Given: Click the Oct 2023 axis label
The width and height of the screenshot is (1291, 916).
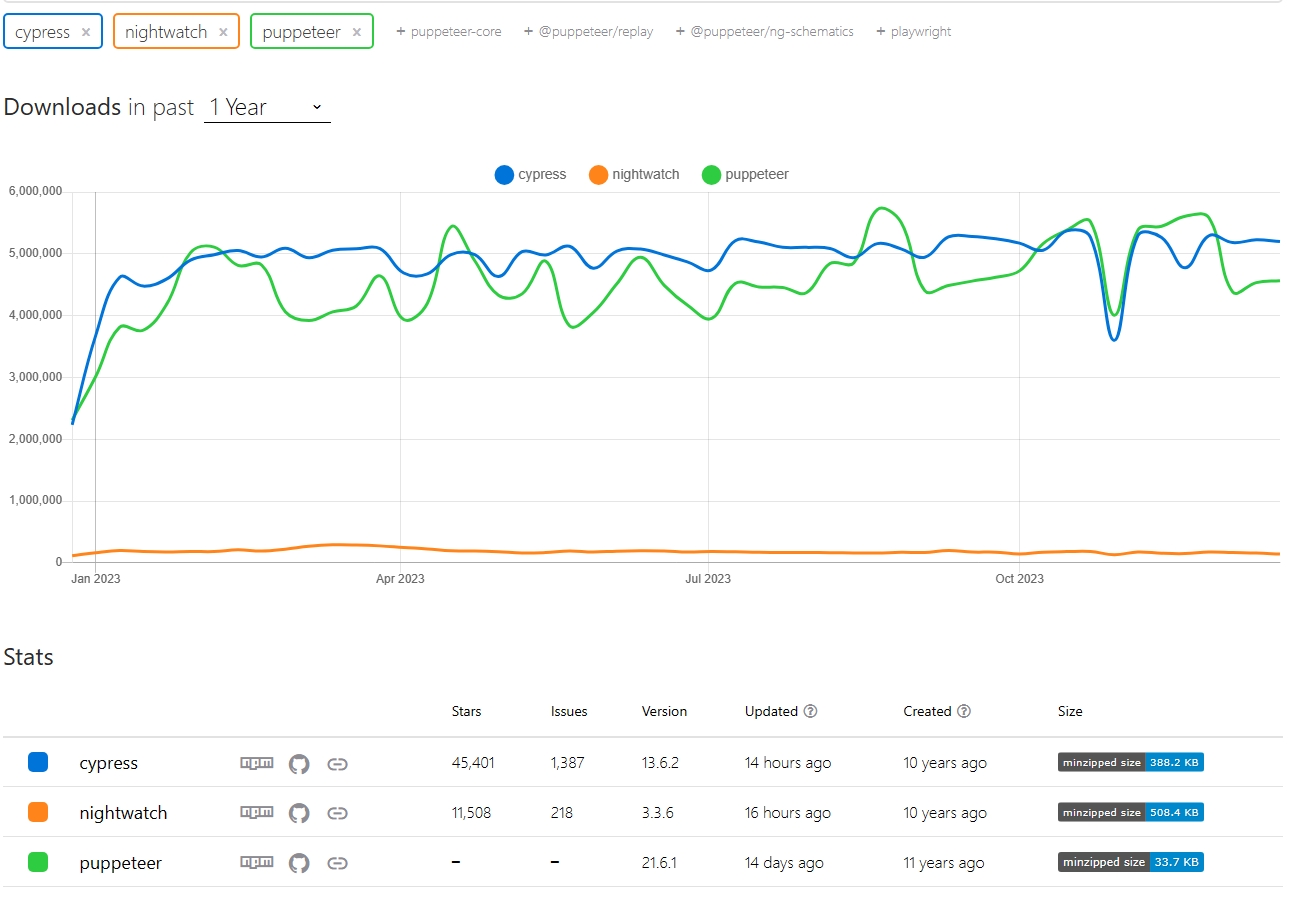Looking at the screenshot, I should (1020, 579).
